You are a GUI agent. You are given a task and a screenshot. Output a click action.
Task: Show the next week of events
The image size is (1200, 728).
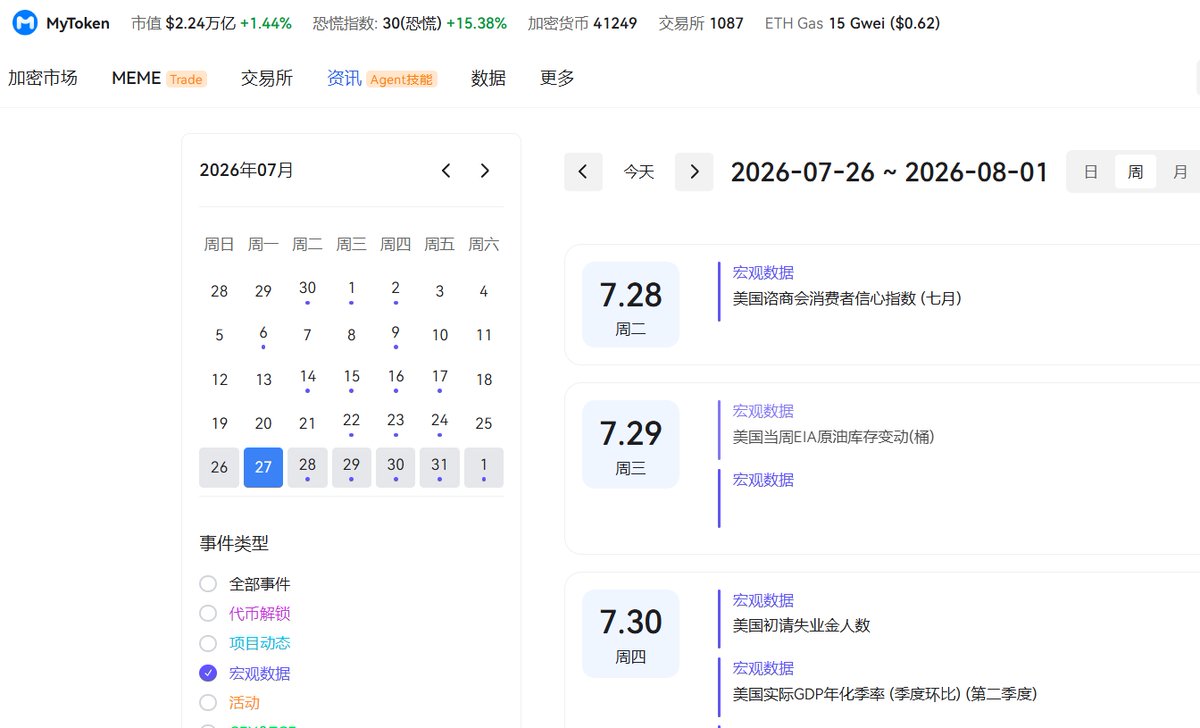coord(694,172)
